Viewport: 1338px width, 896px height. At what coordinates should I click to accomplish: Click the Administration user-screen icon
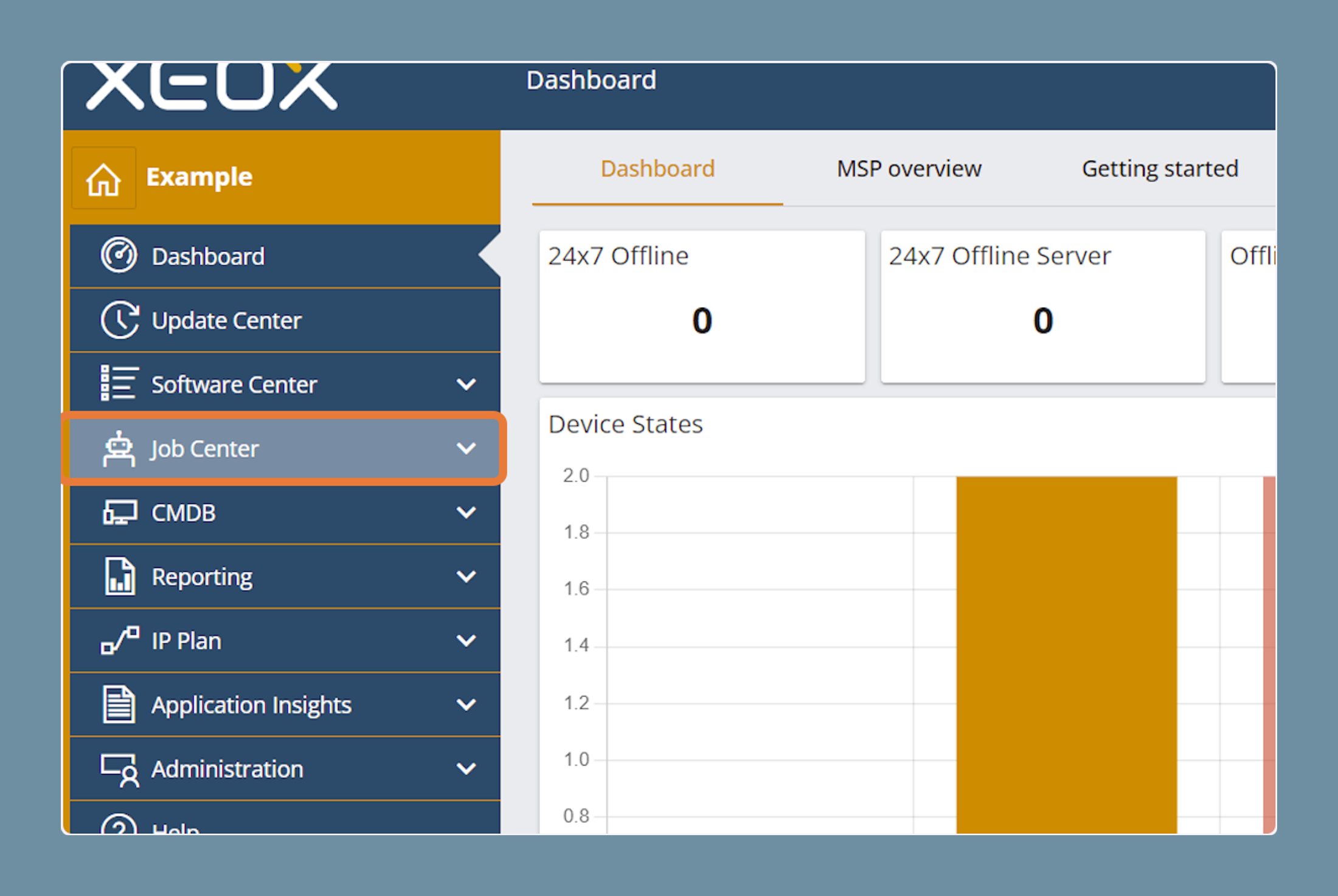pyautogui.click(x=120, y=770)
